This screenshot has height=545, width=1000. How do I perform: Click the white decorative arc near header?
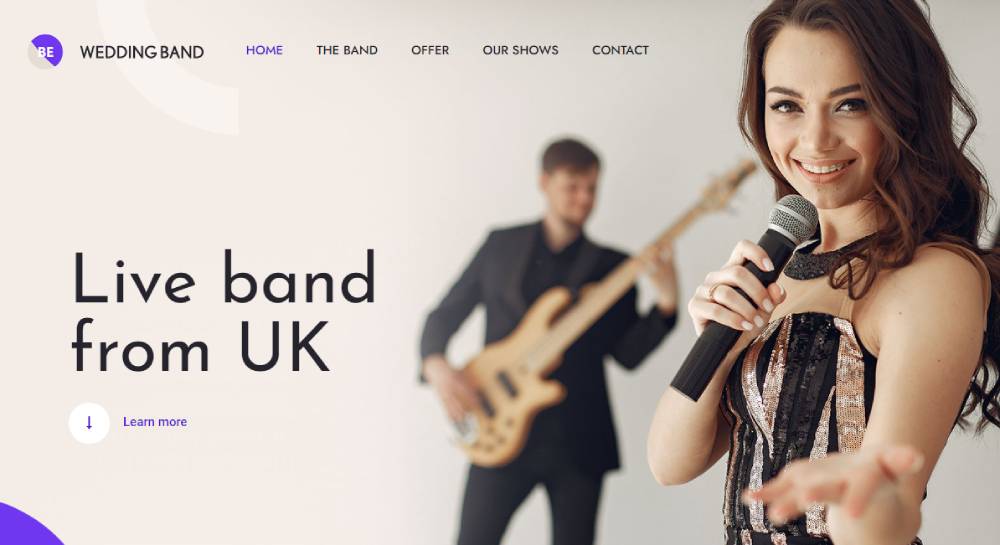pos(172,70)
